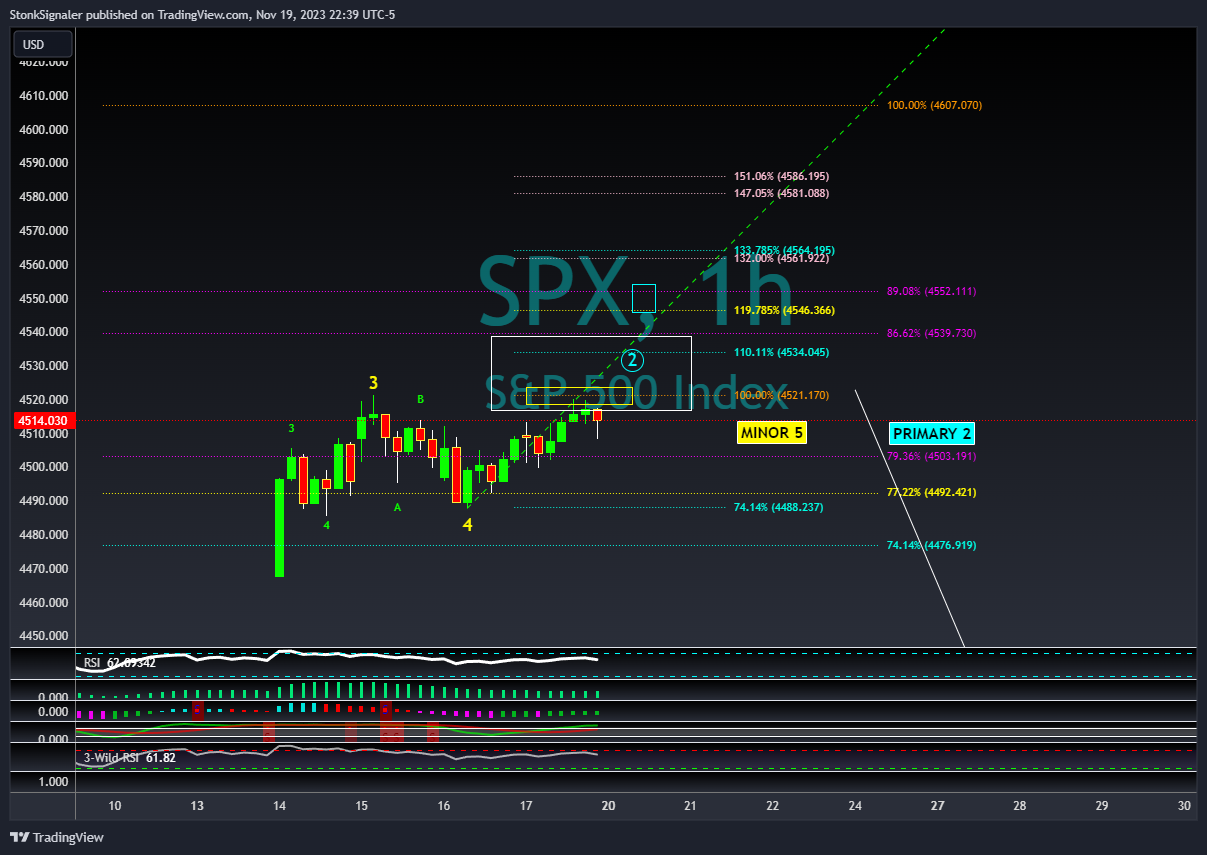
Task: Click the 151.06% (4586.195) fib label
Action: [781, 176]
